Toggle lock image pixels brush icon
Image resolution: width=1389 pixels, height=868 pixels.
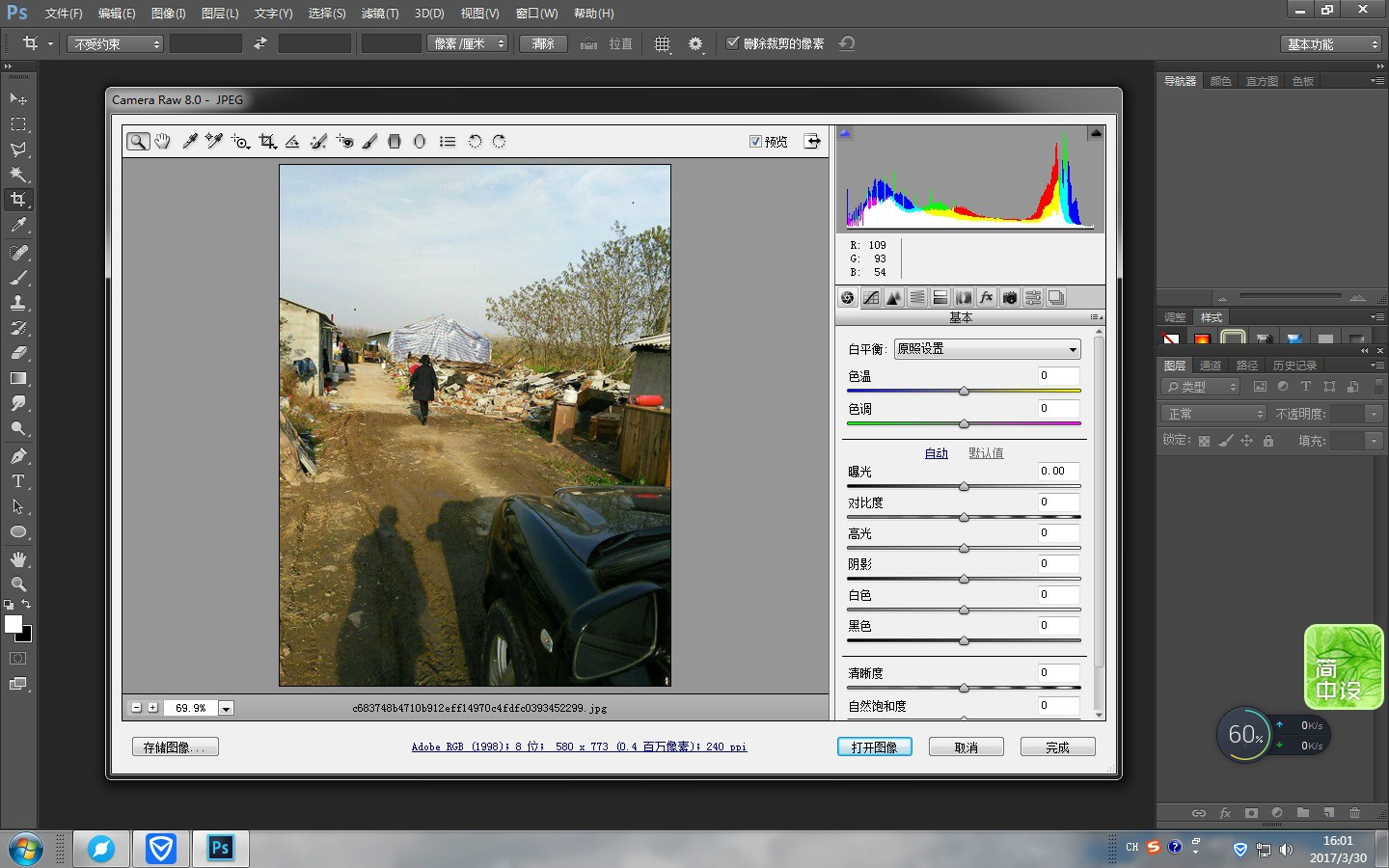(x=1226, y=441)
